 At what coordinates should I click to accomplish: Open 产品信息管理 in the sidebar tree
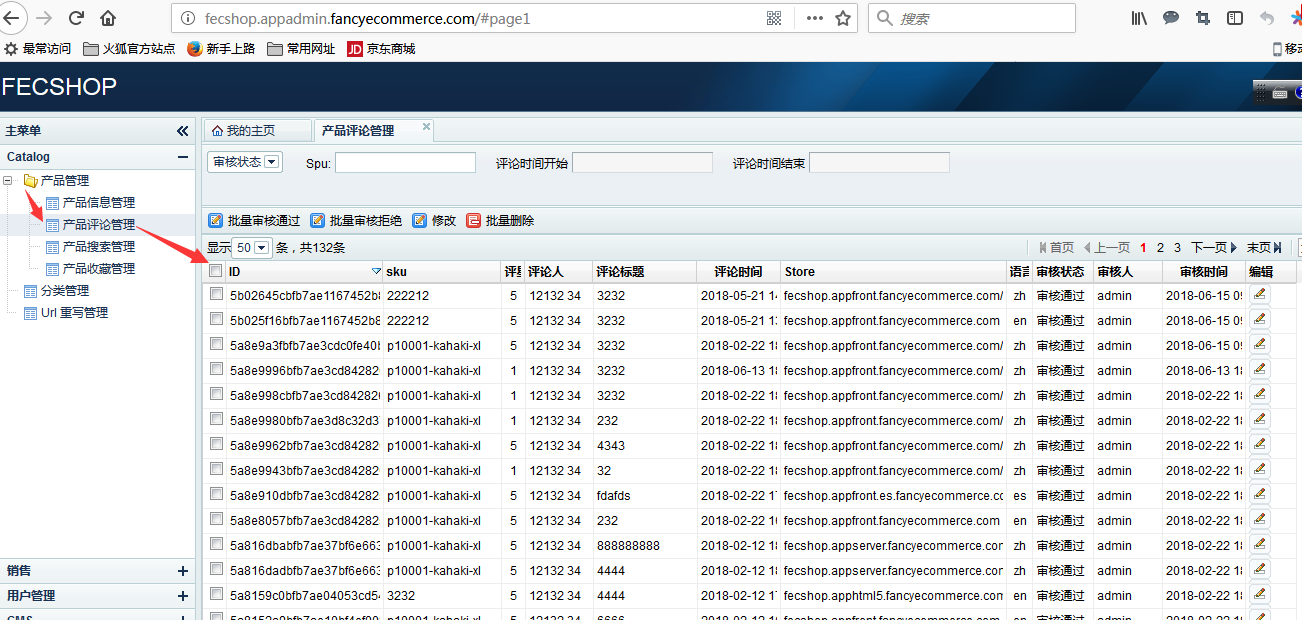(x=98, y=203)
